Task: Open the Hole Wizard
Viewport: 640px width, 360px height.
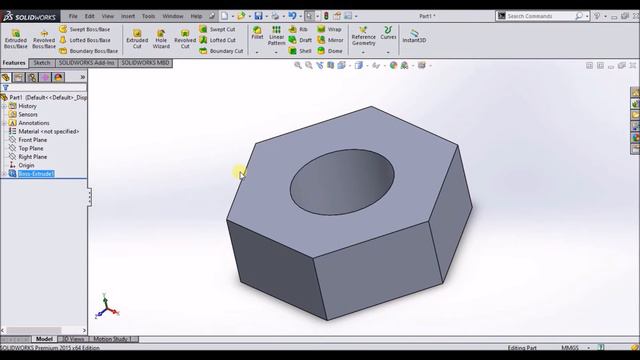Action: click(161, 39)
